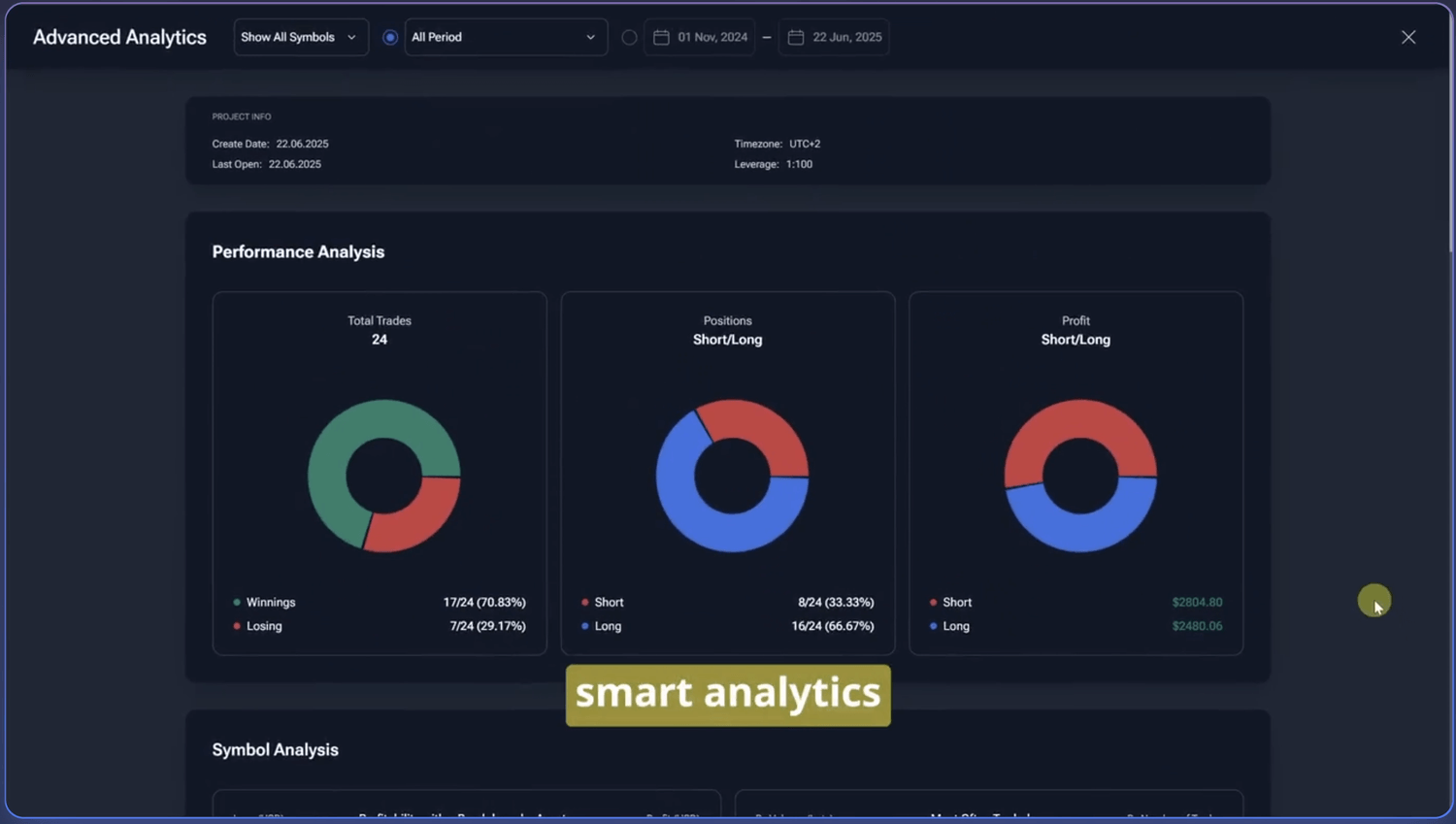Click the Long legend dot in Positions chart
Screen dimensions: 1456x824
click(x=584, y=626)
